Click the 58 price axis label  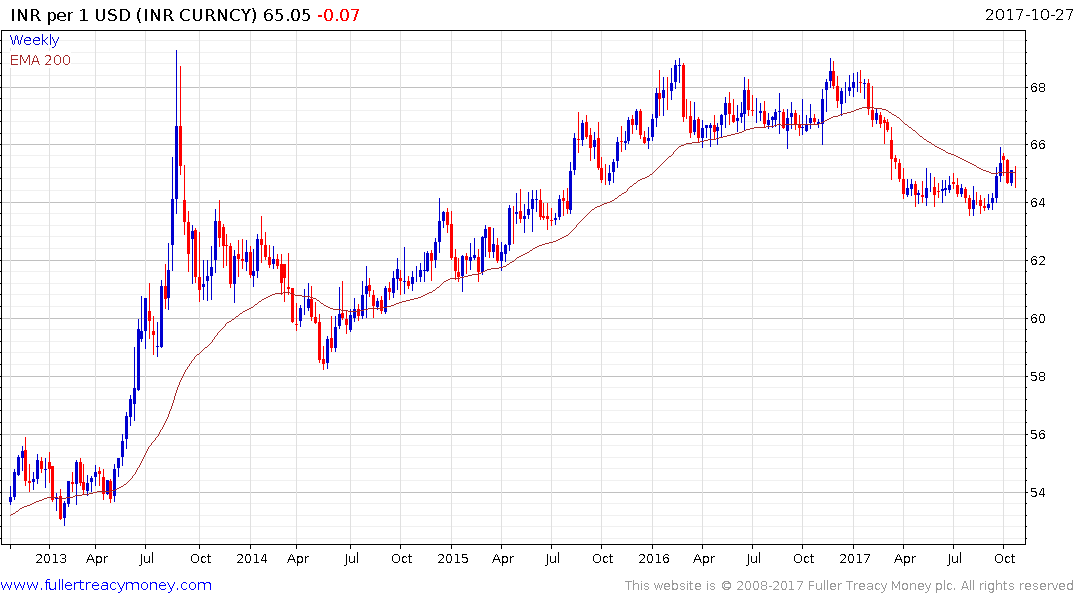pos(1037,376)
